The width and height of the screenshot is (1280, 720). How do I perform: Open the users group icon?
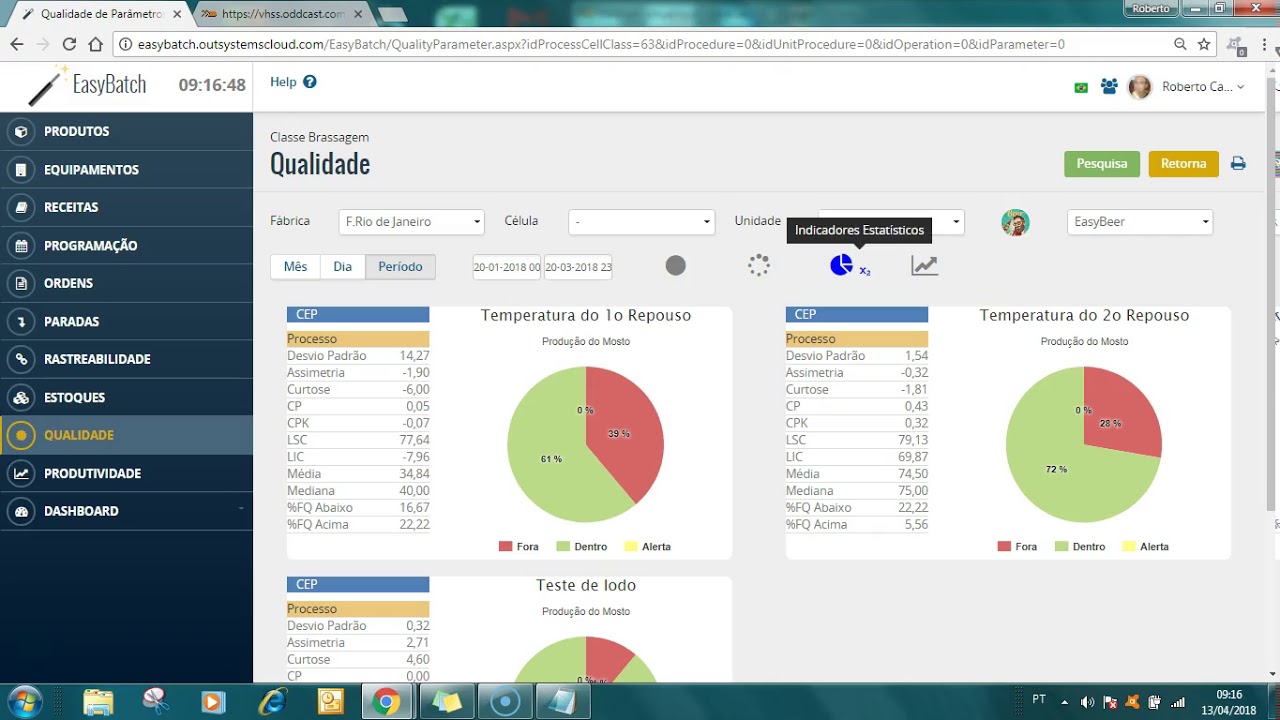click(1109, 87)
